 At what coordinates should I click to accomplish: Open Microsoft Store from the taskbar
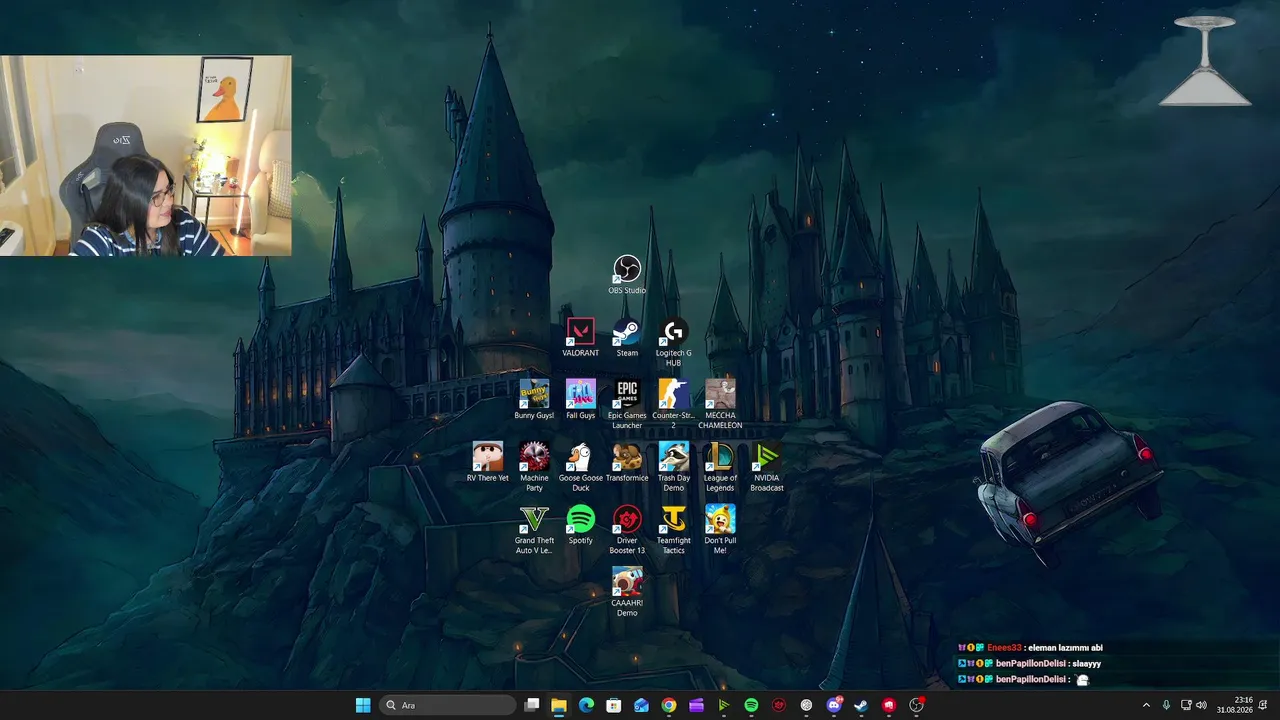(x=614, y=705)
